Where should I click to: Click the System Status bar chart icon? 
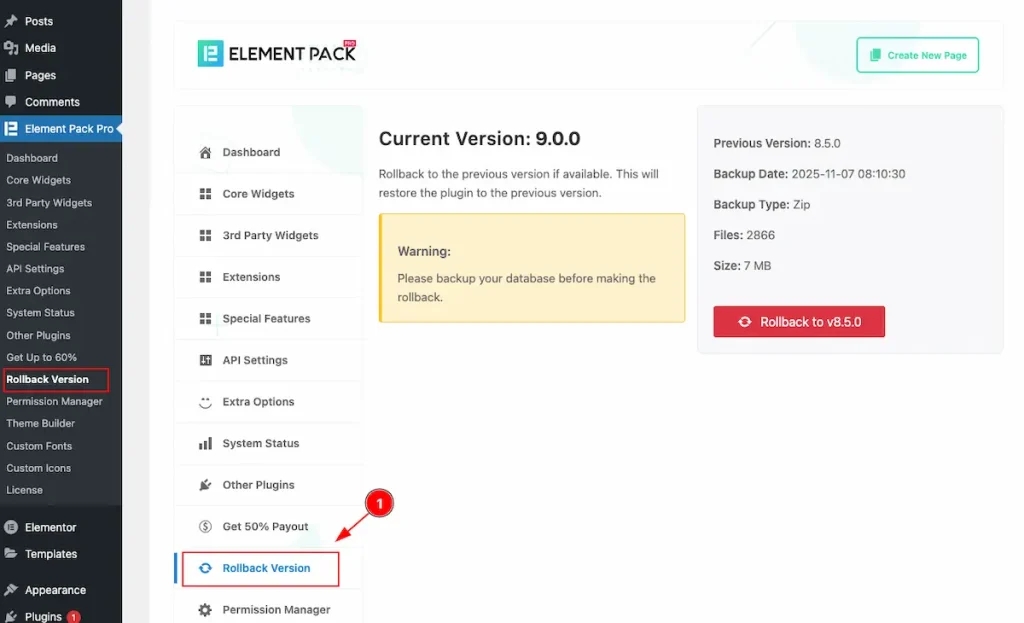[x=205, y=444]
